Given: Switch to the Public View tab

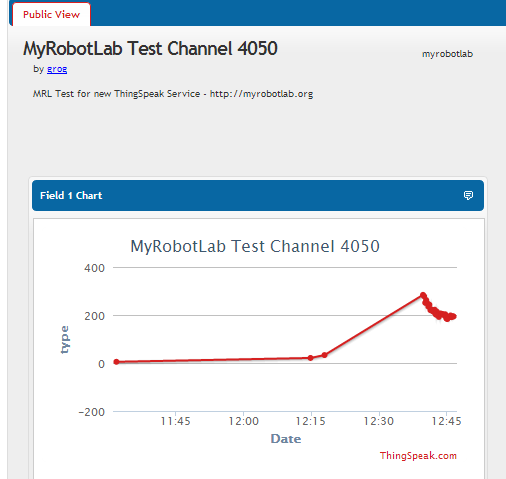Looking at the screenshot, I should (51, 14).
